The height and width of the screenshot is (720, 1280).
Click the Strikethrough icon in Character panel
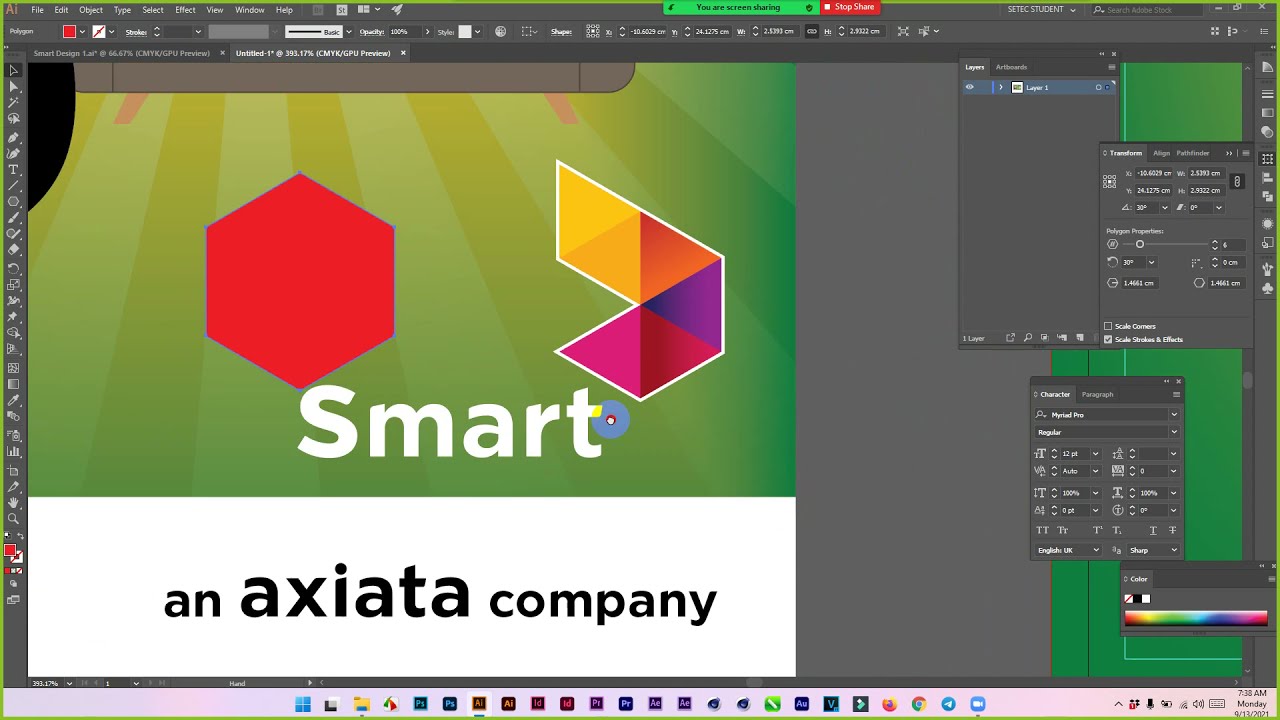click(1172, 530)
